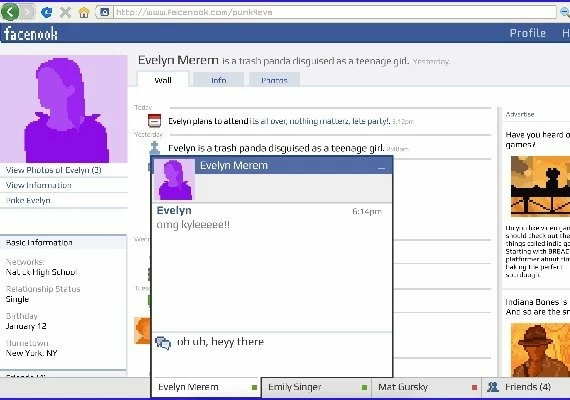Viewport: 570px width, 400px height.
Task: Click the Evelyn Merem profile name heading
Action: point(178,60)
